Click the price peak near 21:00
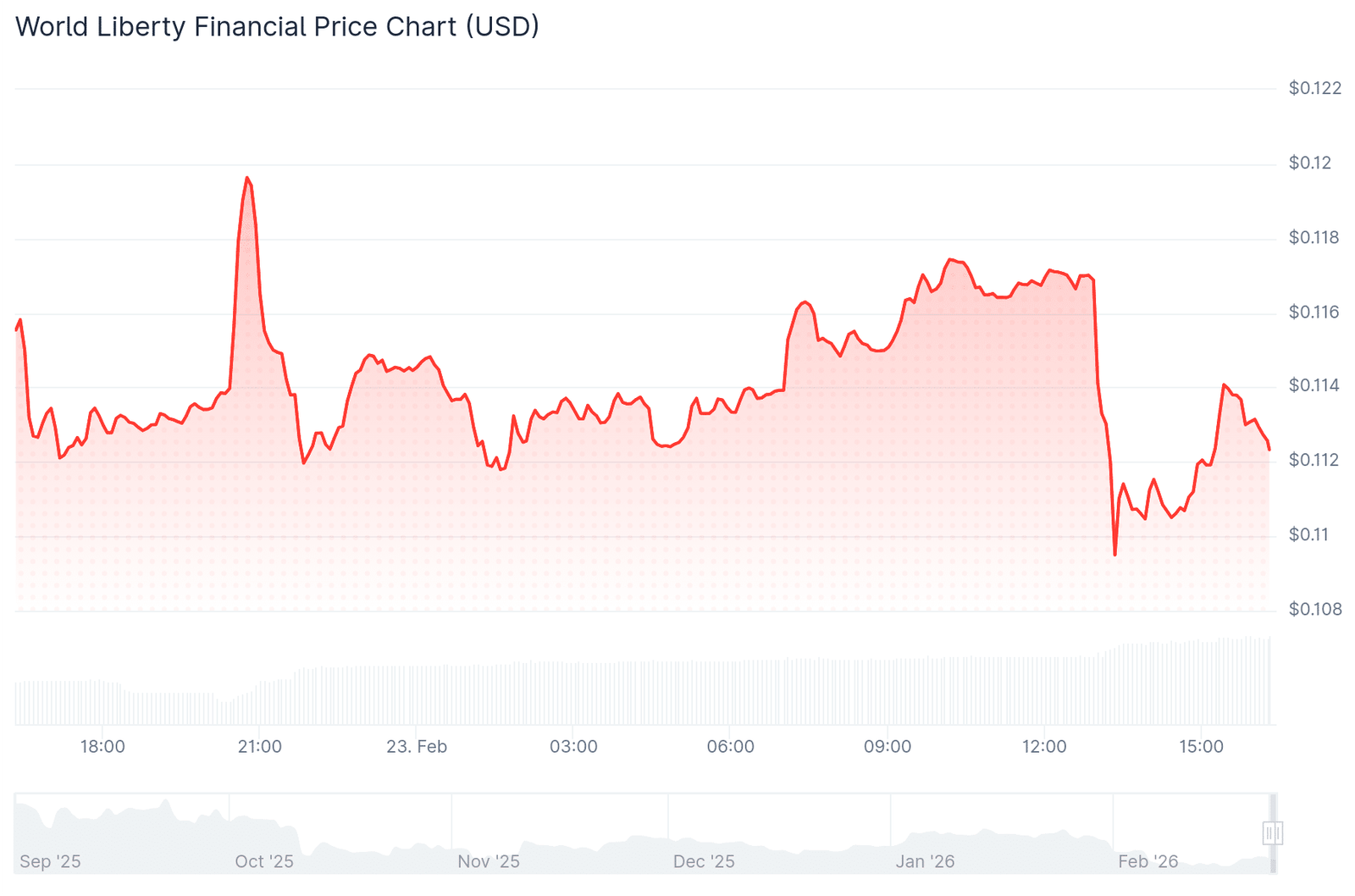1355x896 pixels. (246, 178)
